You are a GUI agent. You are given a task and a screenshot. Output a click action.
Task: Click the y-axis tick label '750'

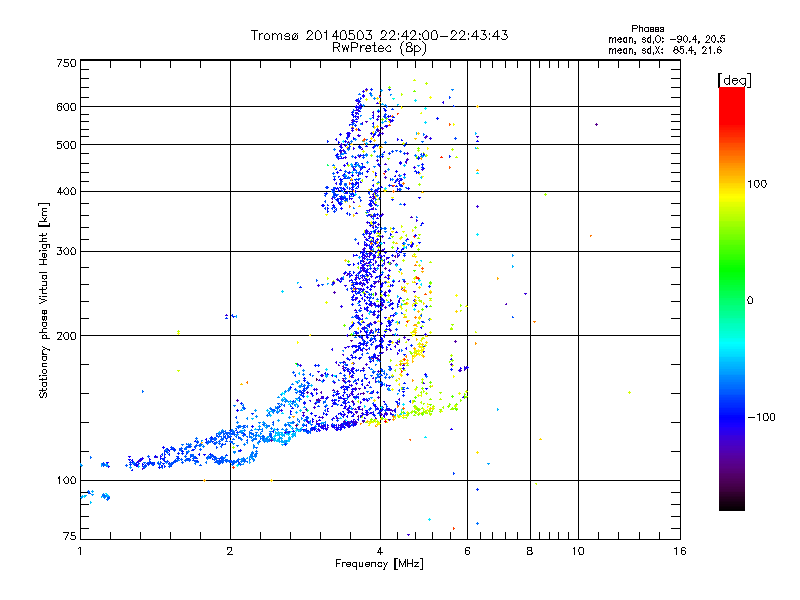(x=66, y=63)
